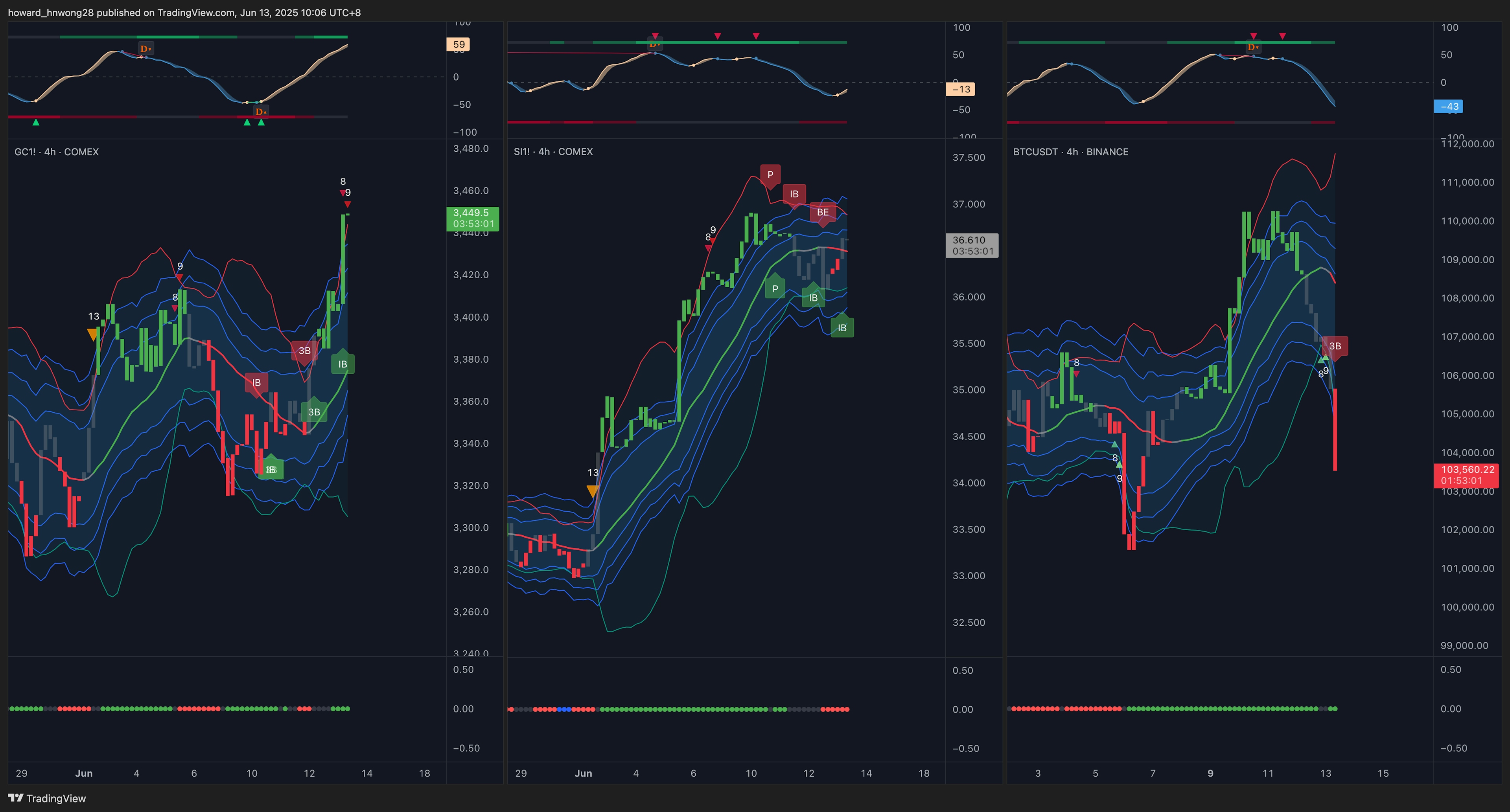Click the oscillator value 59 label
Viewport: 1510px width, 812px height.
click(459, 44)
